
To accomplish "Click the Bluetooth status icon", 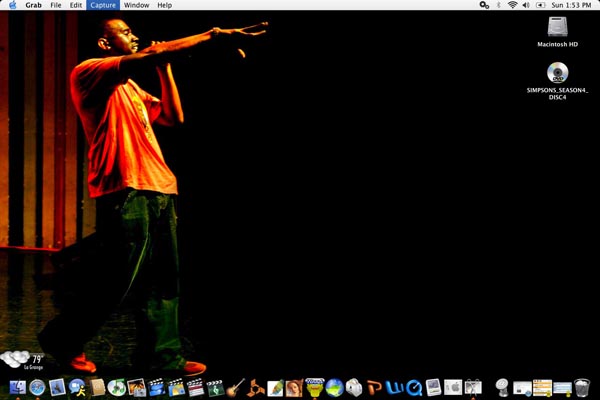I will click(x=498, y=5).
